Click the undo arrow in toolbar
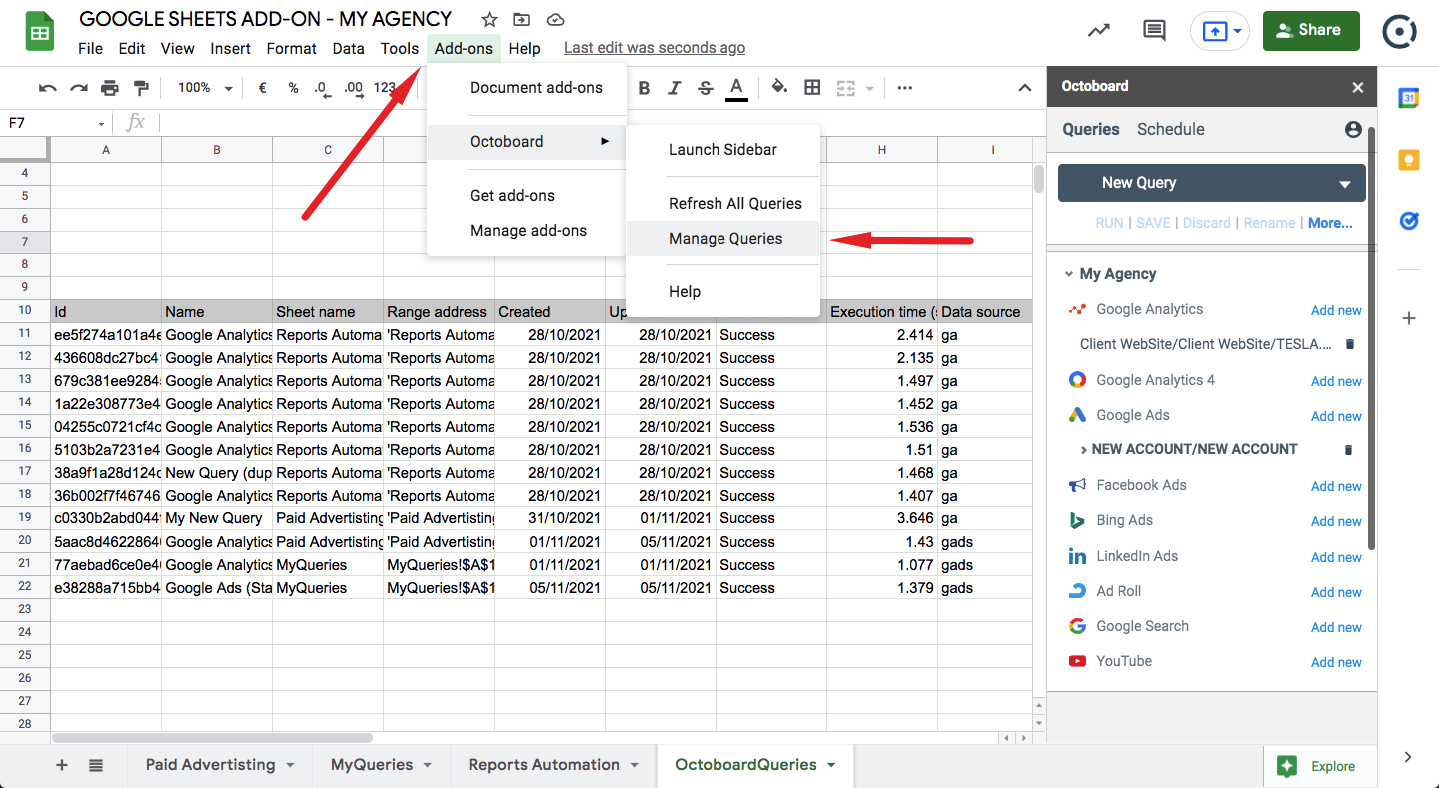1439x788 pixels. click(47, 88)
